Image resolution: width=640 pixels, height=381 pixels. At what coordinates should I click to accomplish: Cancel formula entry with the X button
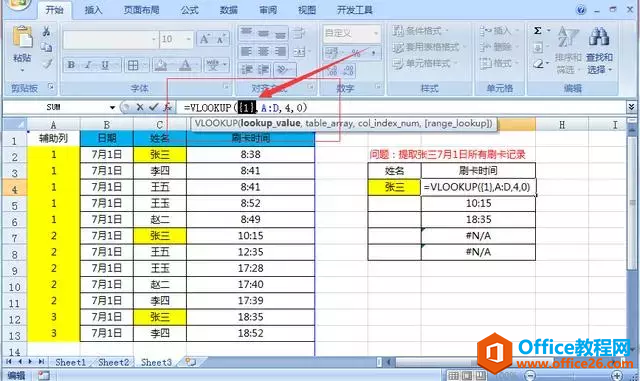point(140,107)
